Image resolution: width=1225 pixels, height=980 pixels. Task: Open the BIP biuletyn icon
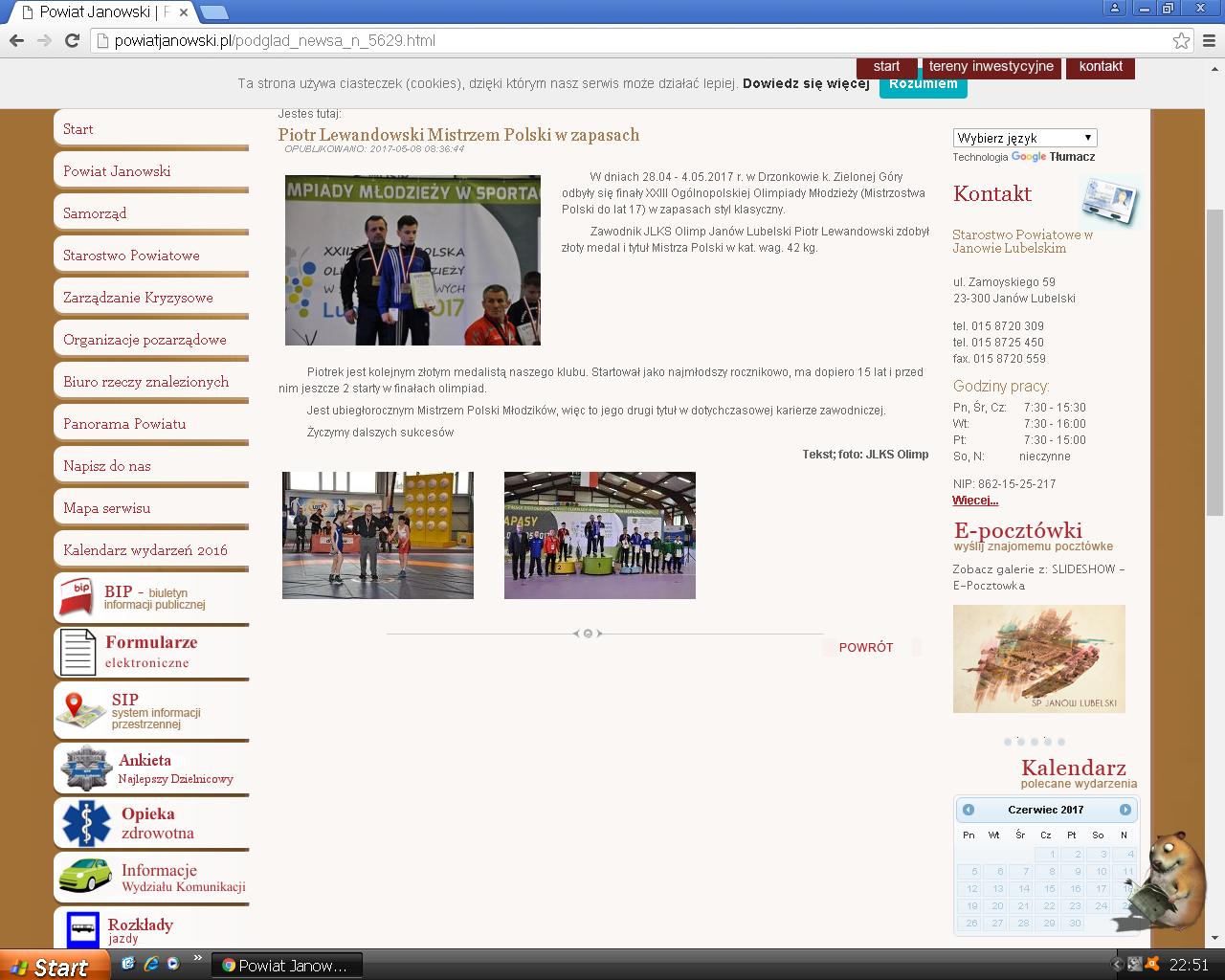coord(77,597)
